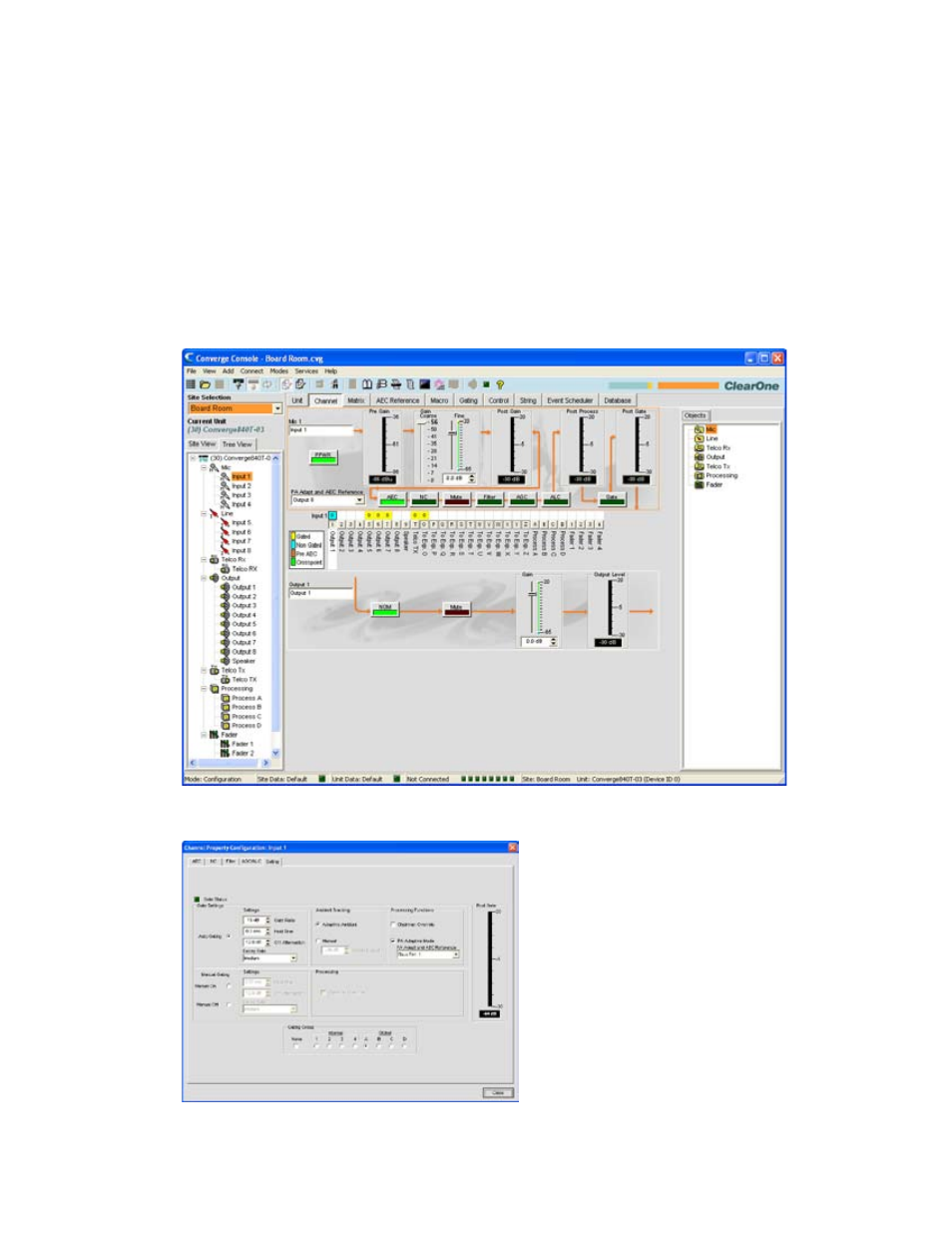Click Telco Rx icon in Objects panel
This screenshot has height=1233, width=952.
(700, 447)
